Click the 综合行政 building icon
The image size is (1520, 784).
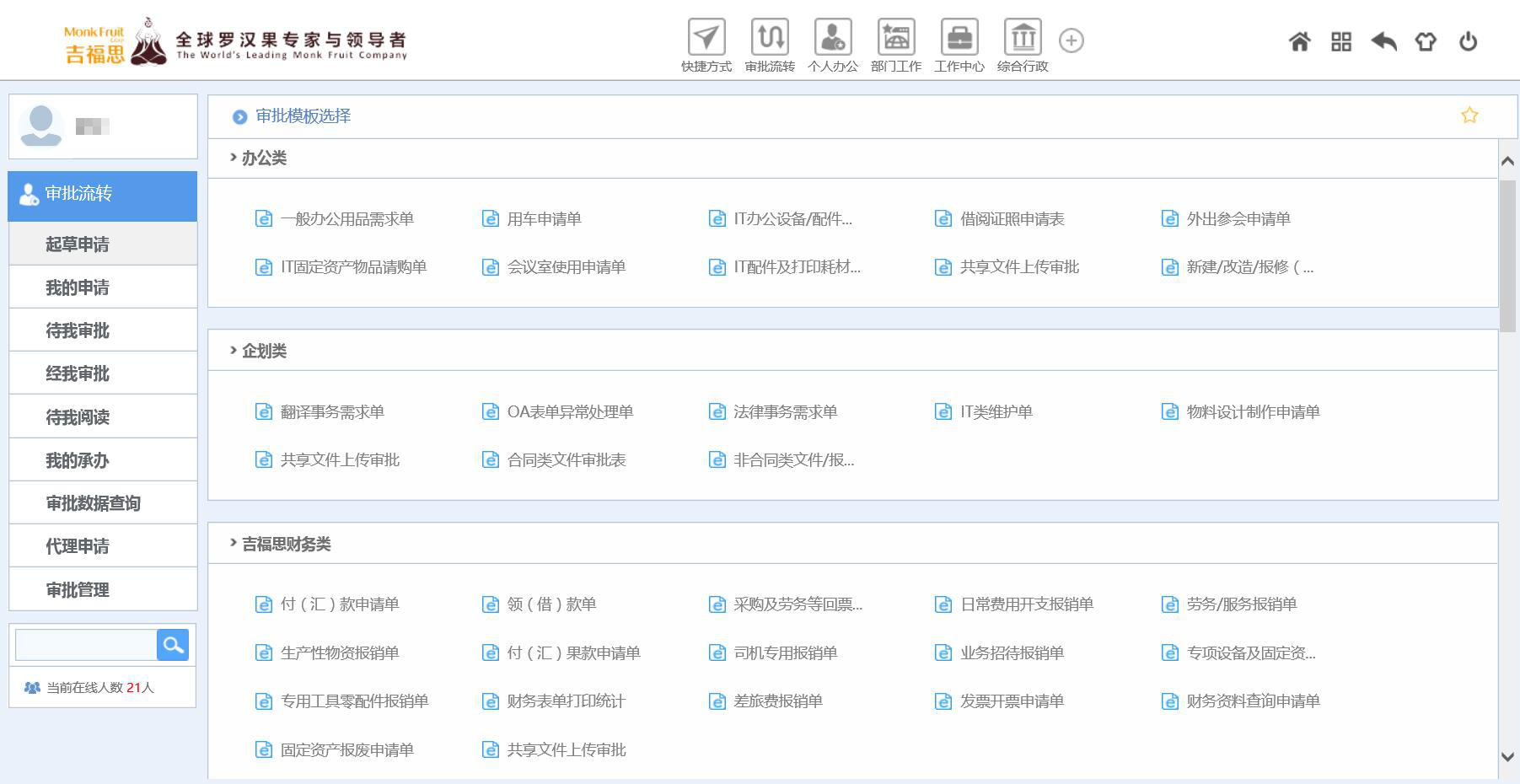[x=1022, y=39]
